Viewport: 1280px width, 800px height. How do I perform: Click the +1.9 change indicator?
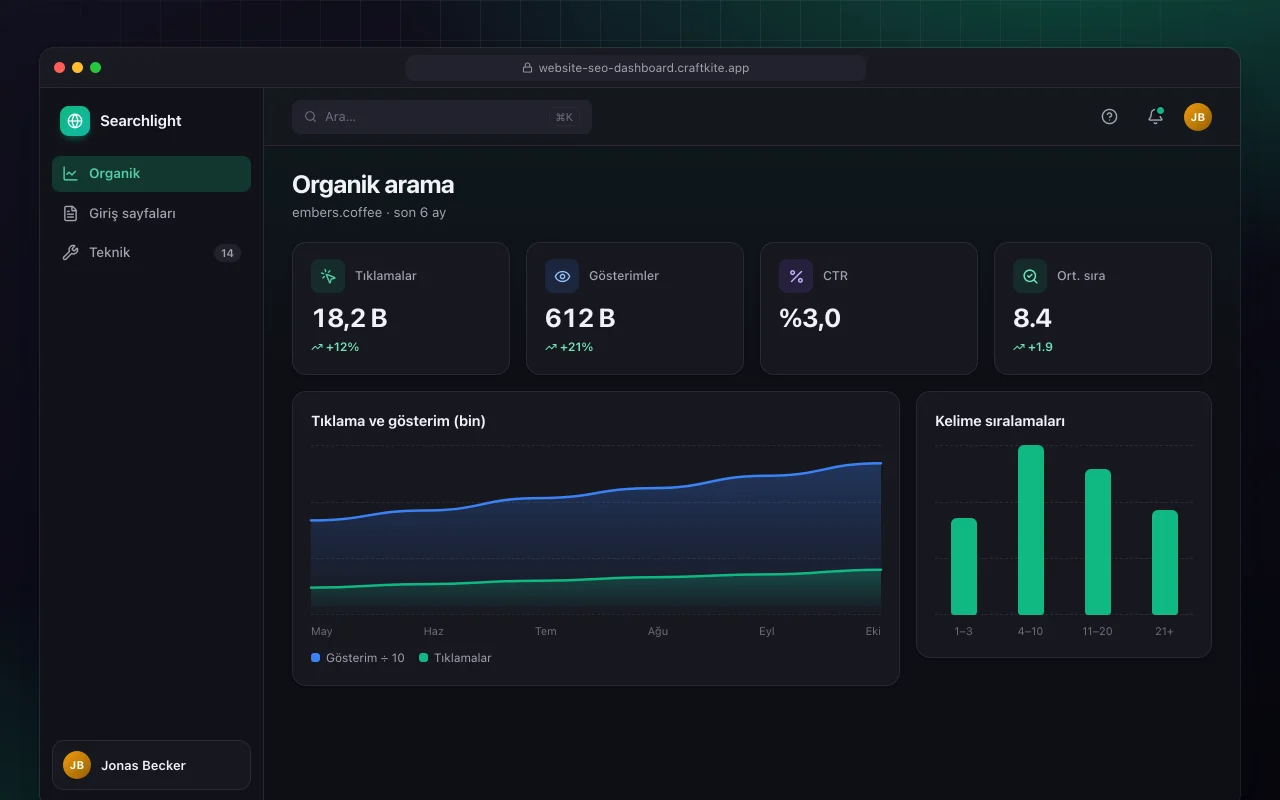click(1033, 347)
